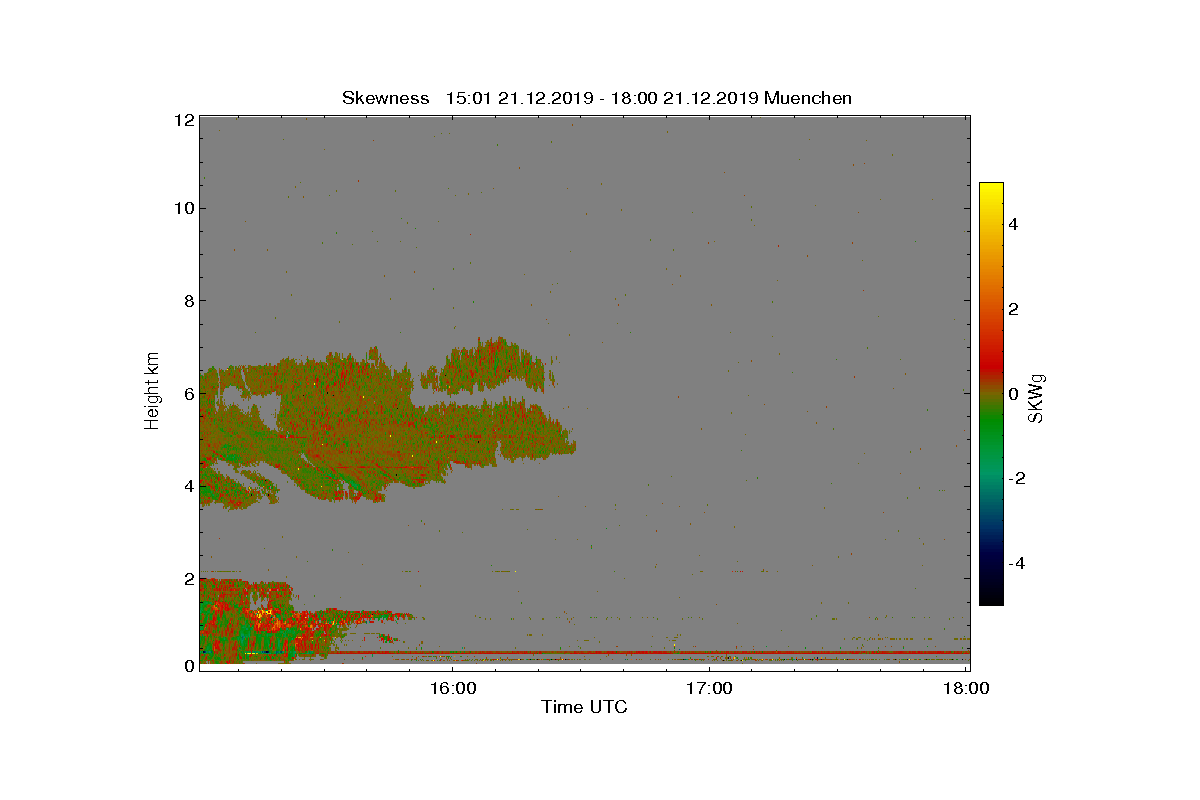The height and width of the screenshot is (800, 1200).
Task: Click the colorbar '2' tick label
Action: pos(1013,309)
